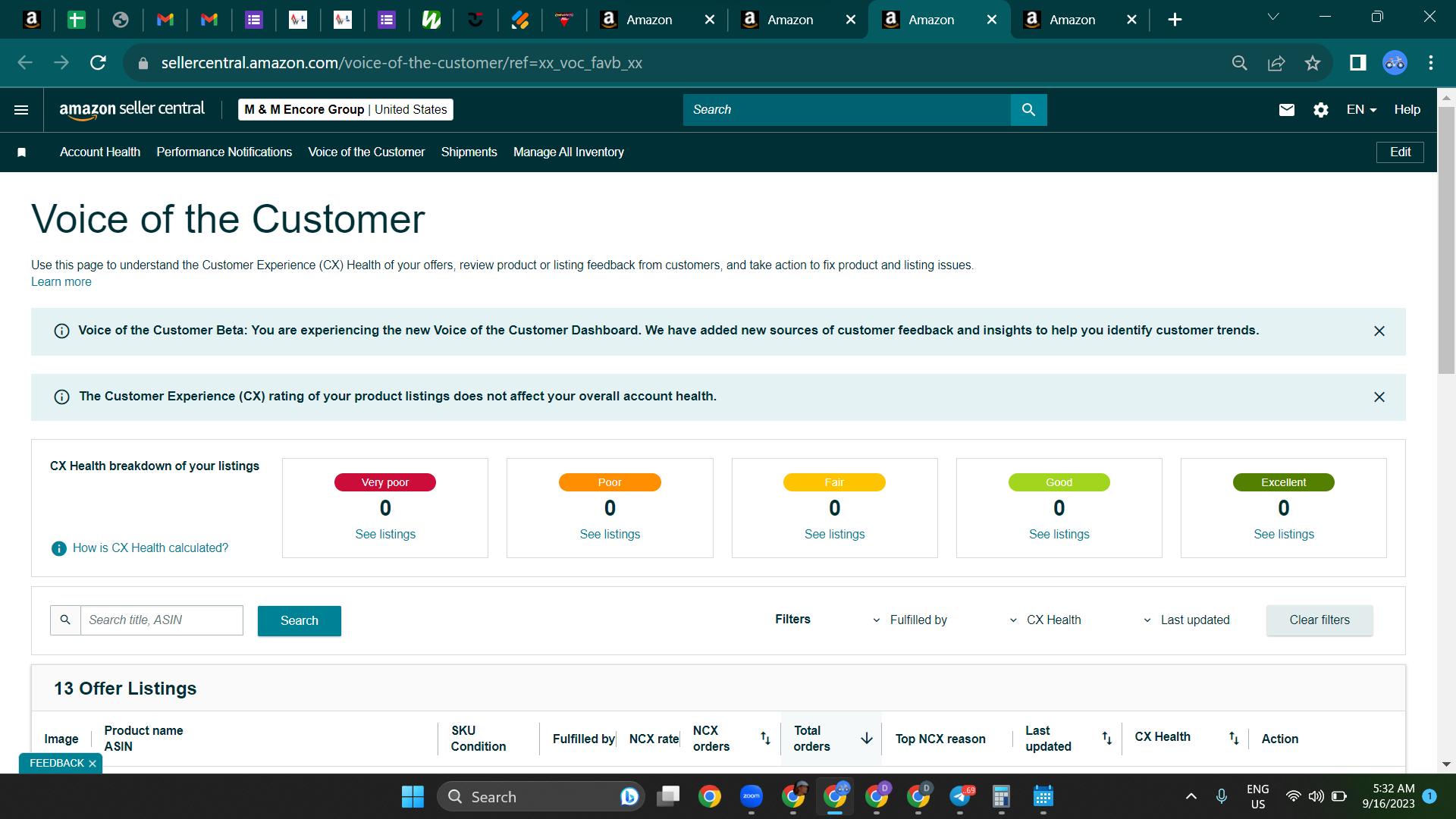See listings under Fair
The width and height of the screenshot is (1456, 819).
click(x=834, y=535)
